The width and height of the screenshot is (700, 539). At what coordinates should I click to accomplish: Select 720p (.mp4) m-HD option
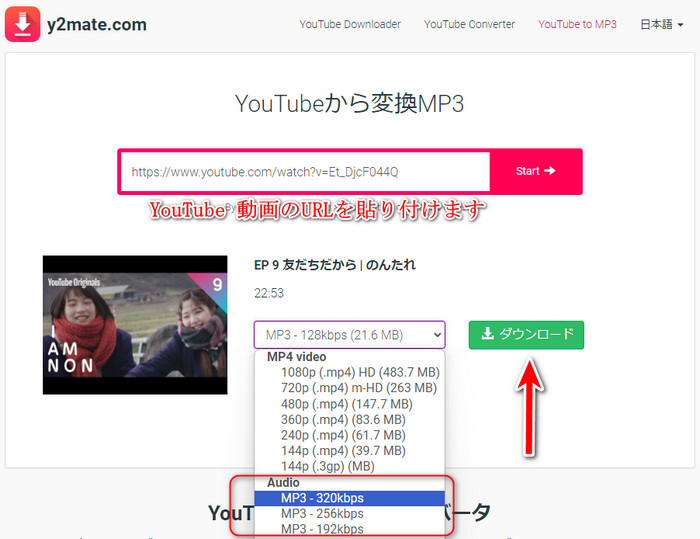tap(350, 388)
